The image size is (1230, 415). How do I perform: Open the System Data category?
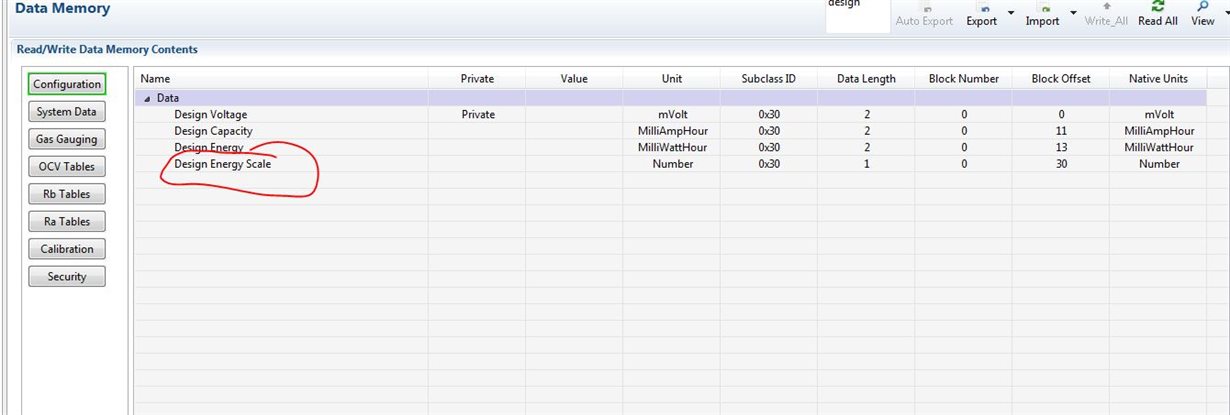pyautogui.click(x=66, y=112)
